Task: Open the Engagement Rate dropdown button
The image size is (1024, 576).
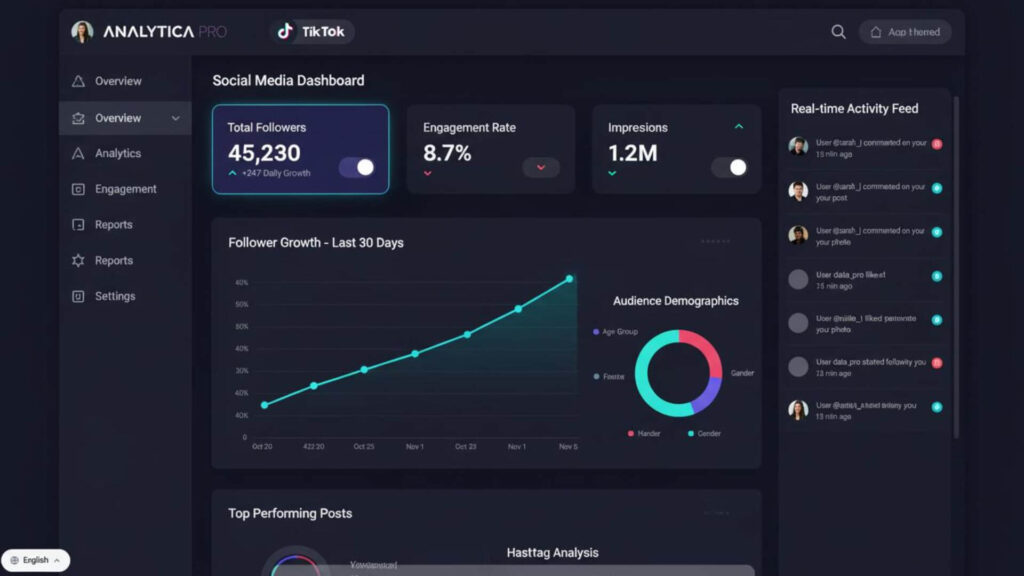Action: coord(541,168)
